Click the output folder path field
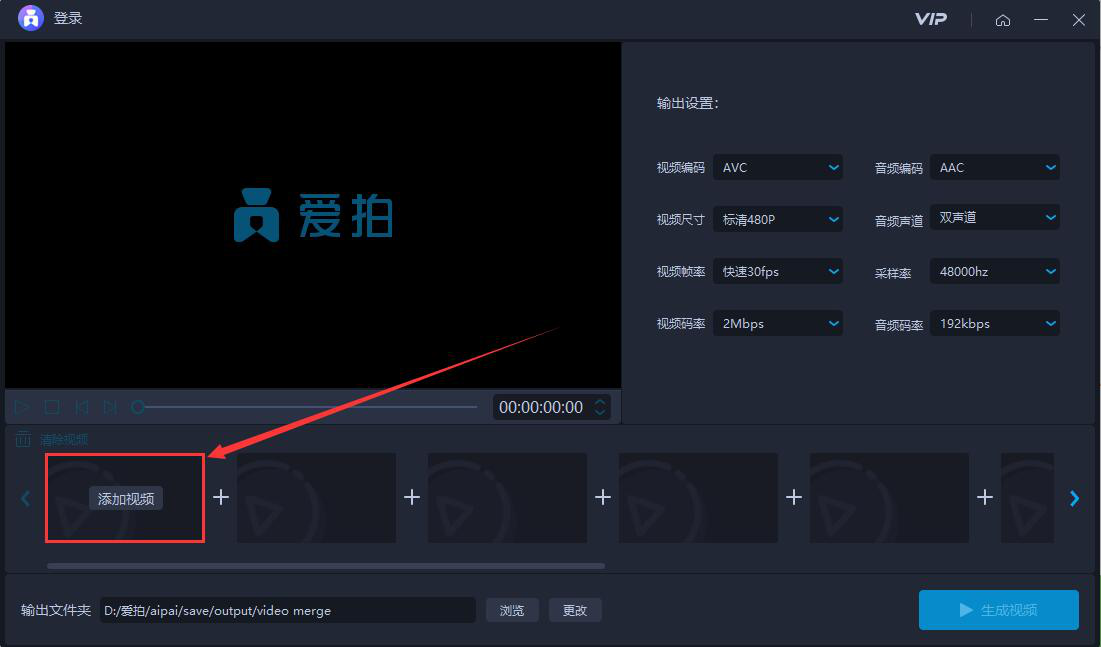 pyautogui.click(x=288, y=610)
